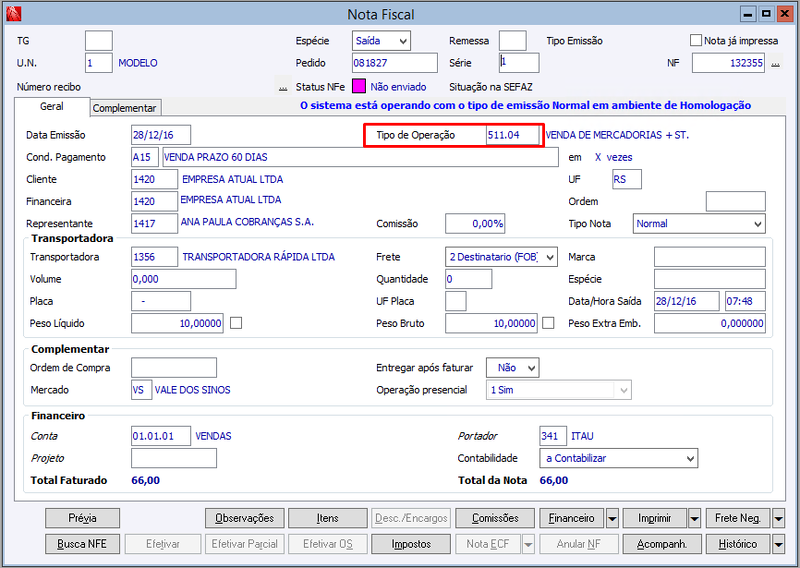Expand the Frete Neg. button arrow
800x568 pixels.
click(x=778, y=518)
